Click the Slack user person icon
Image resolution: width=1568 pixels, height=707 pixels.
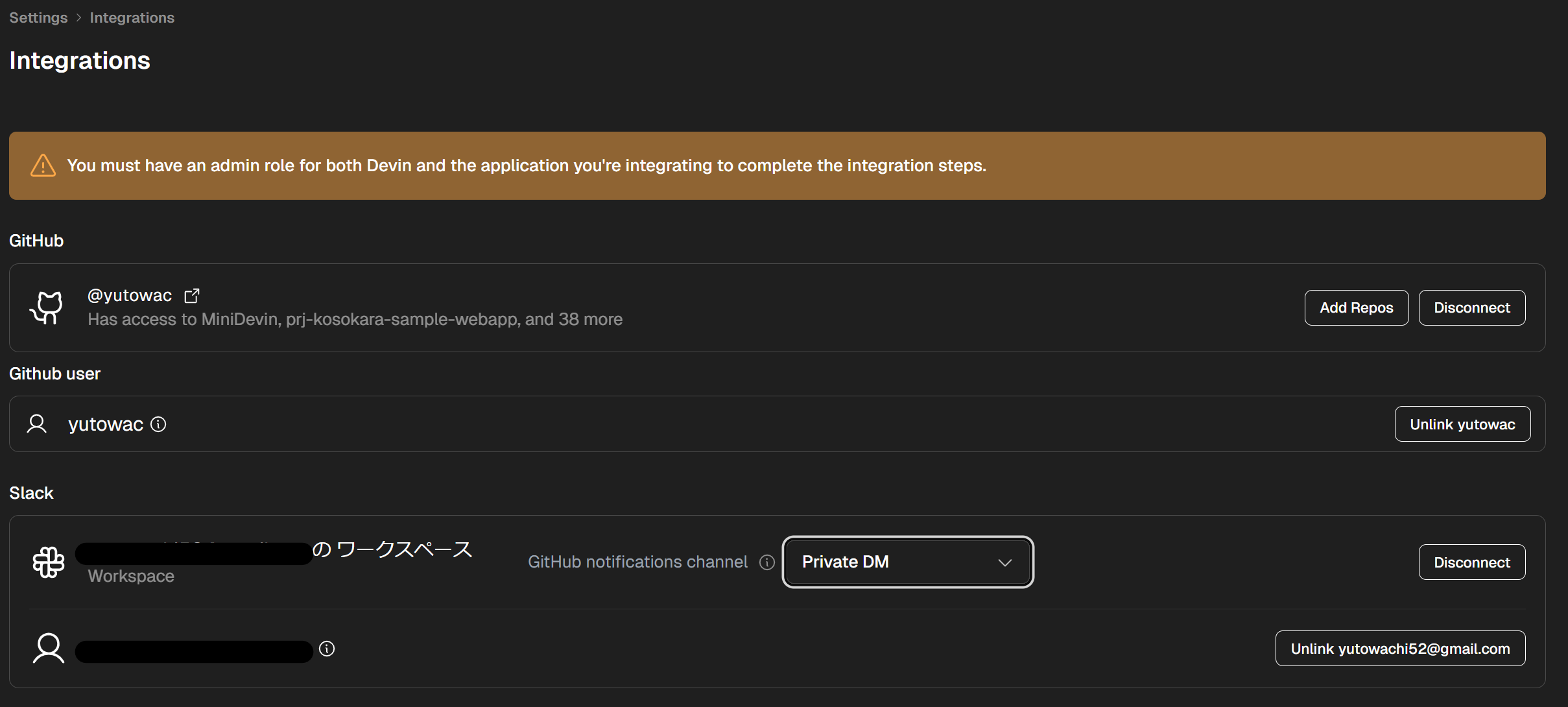coord(49,649)
